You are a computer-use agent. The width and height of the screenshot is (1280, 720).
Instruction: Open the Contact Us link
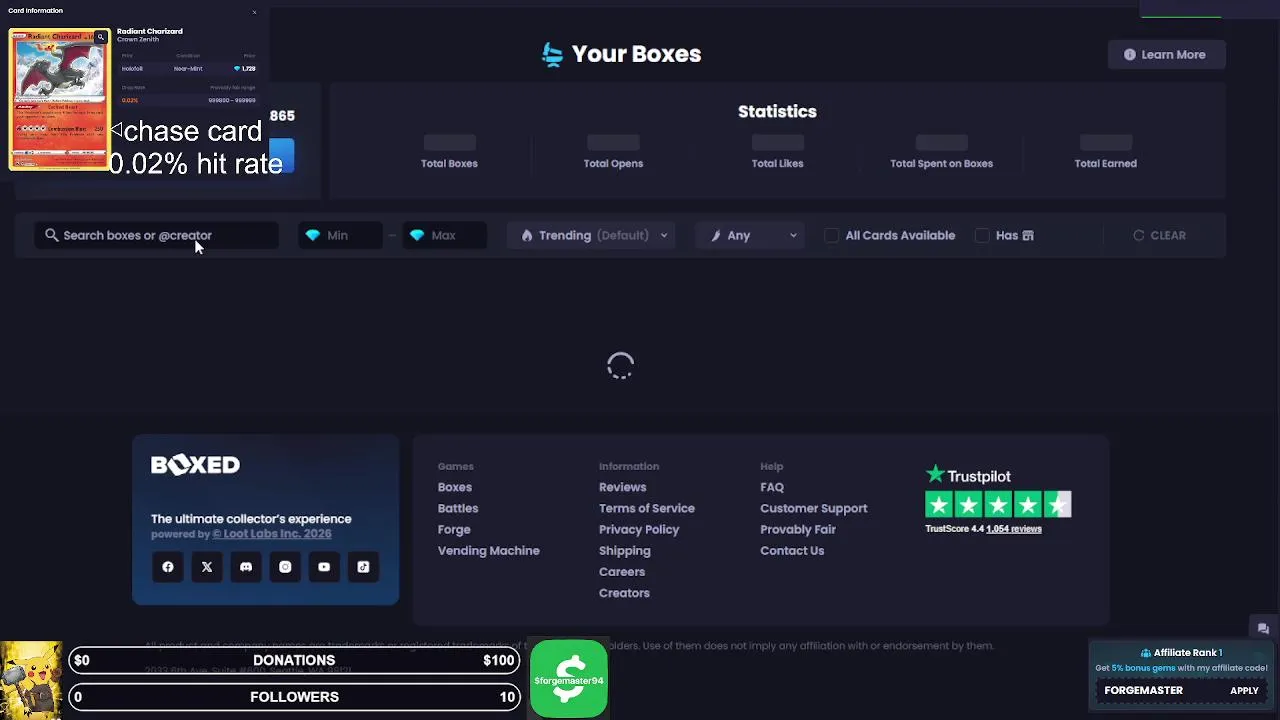coord(792,551)
